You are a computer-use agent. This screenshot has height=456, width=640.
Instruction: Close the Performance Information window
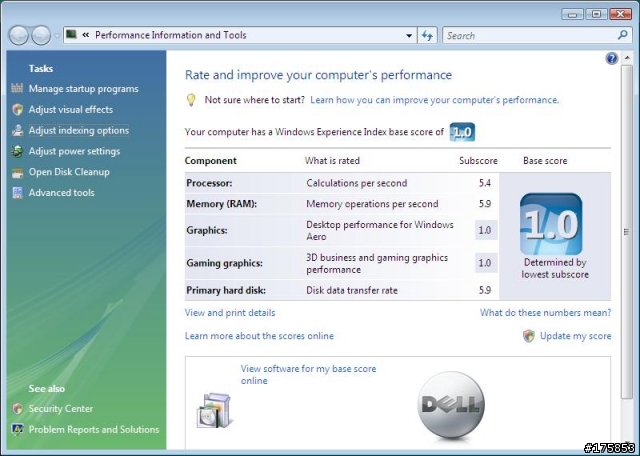[x=621, y=14]
